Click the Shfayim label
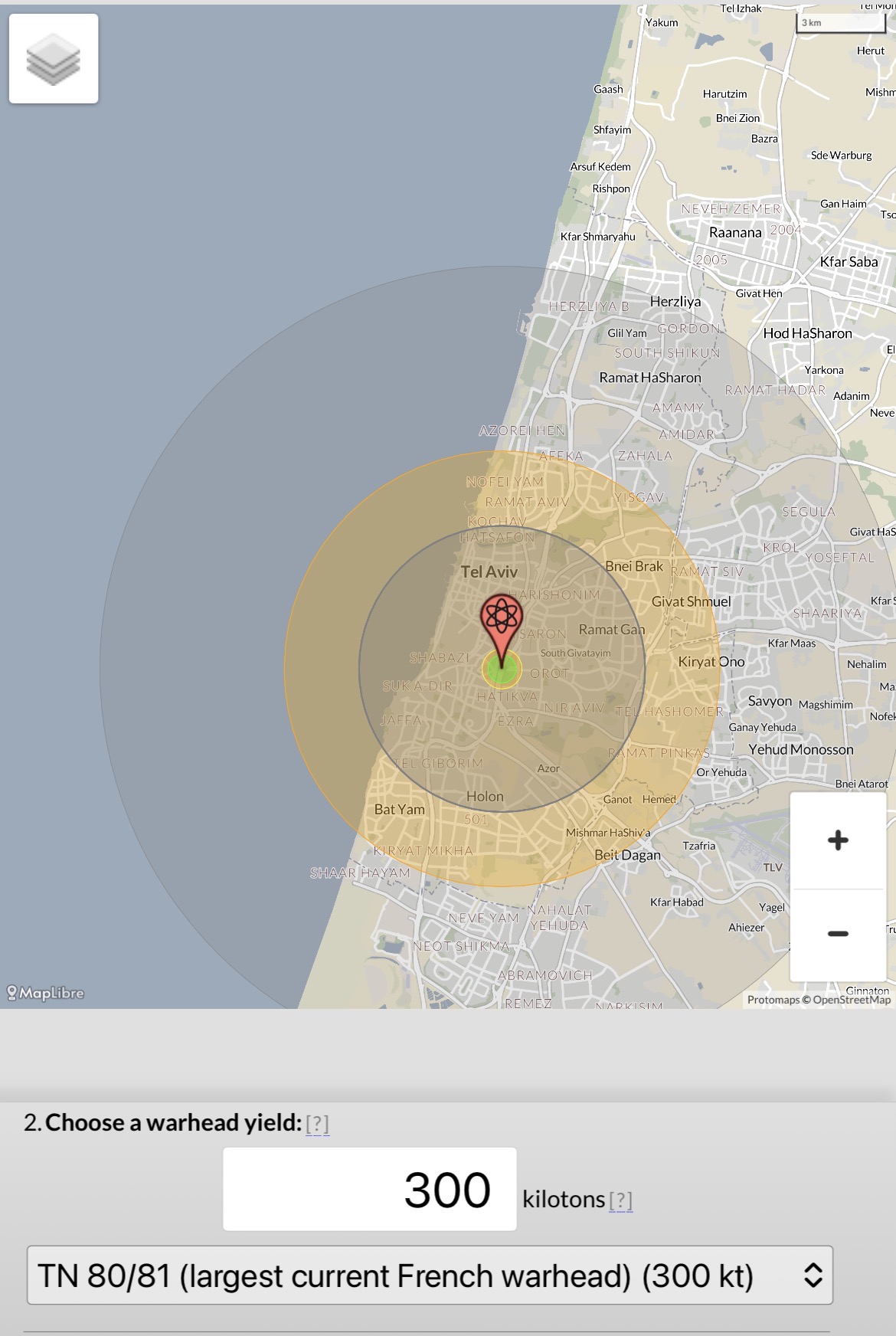 [x=612, y=129]
